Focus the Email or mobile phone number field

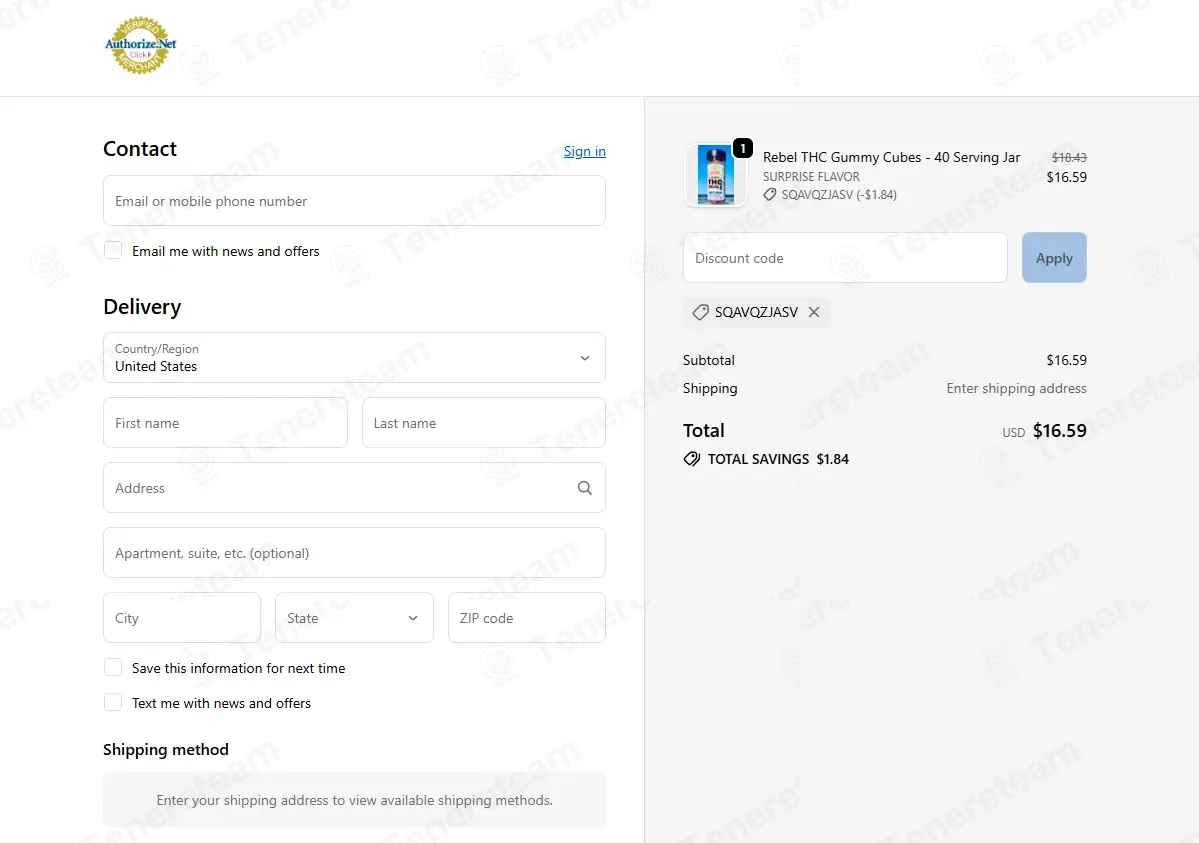point(354,200)
